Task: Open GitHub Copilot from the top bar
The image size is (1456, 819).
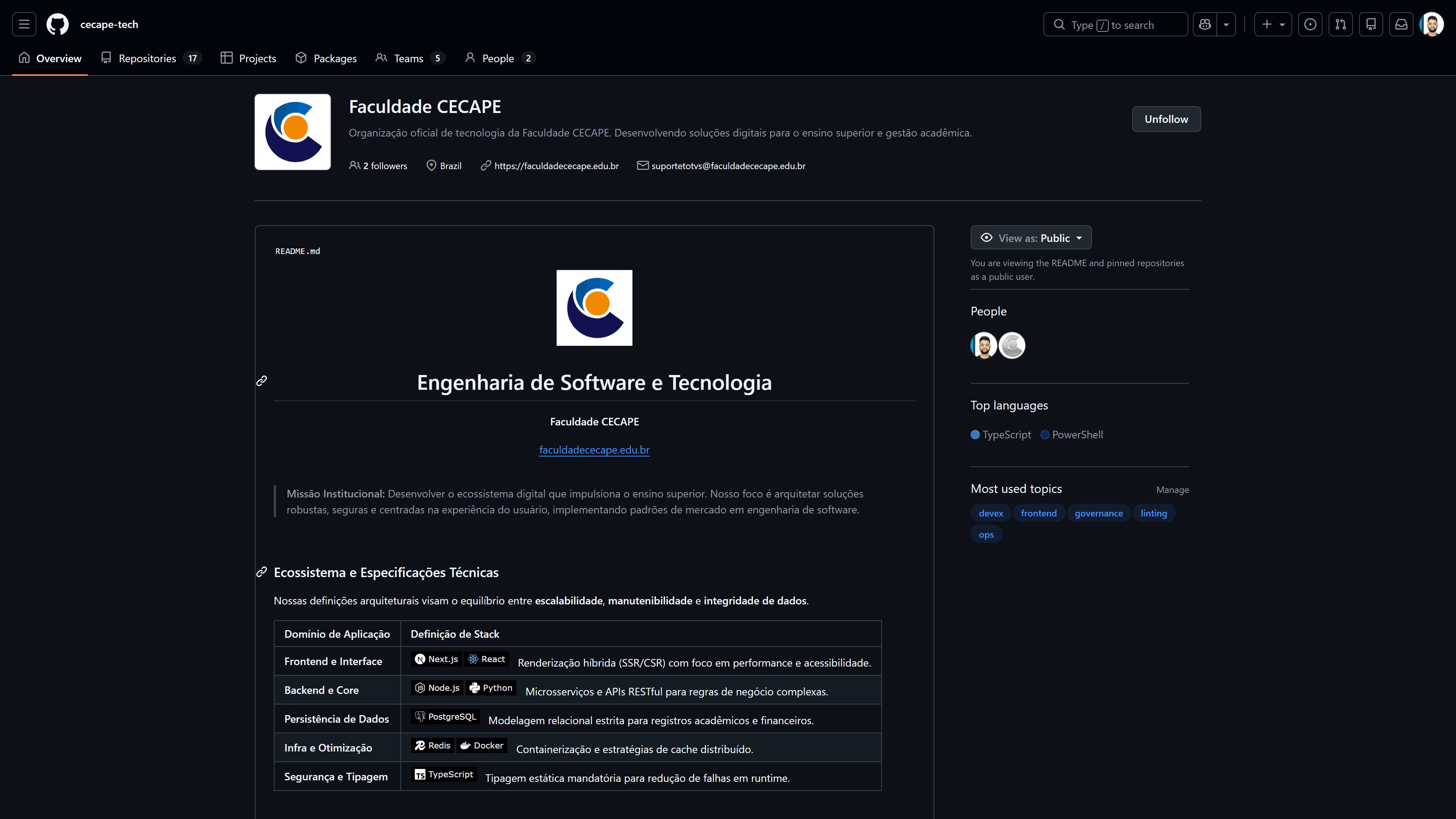Action: pos(1205,24)
